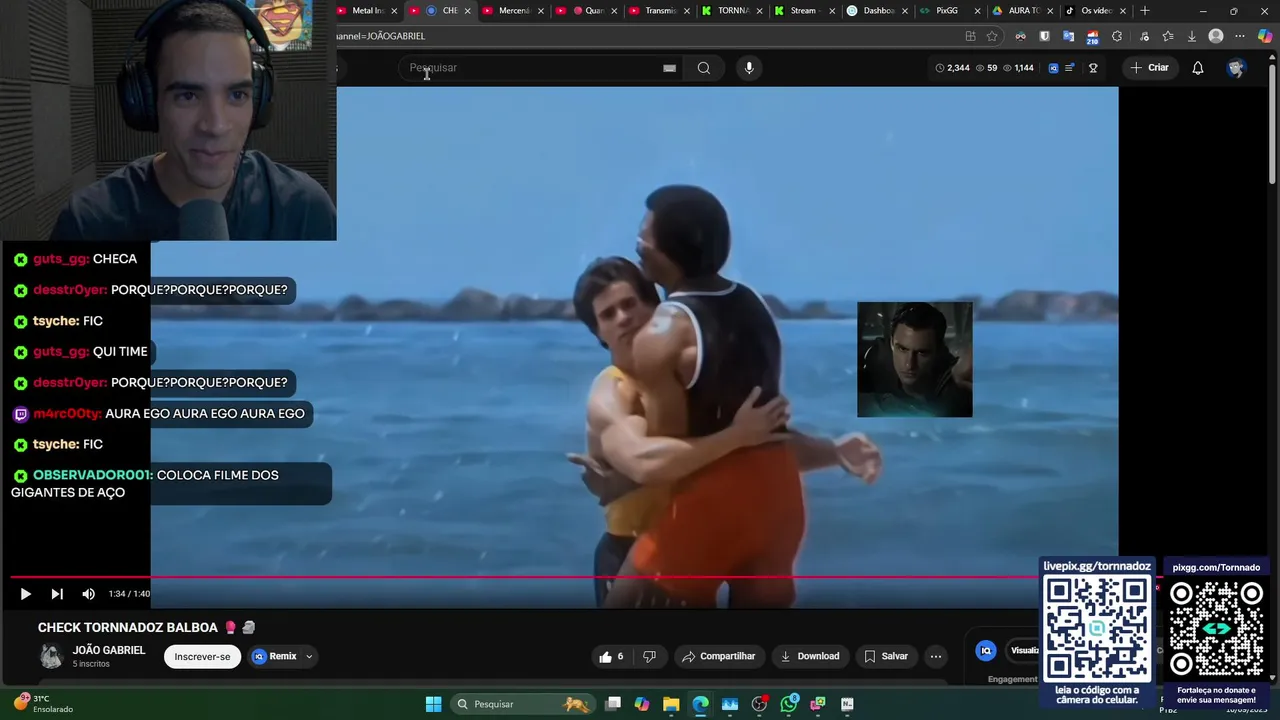Screen dimensions: 1280x720
Task: Start voice search with the microphone
Action: pyautogui.click(x=749, y=68)
